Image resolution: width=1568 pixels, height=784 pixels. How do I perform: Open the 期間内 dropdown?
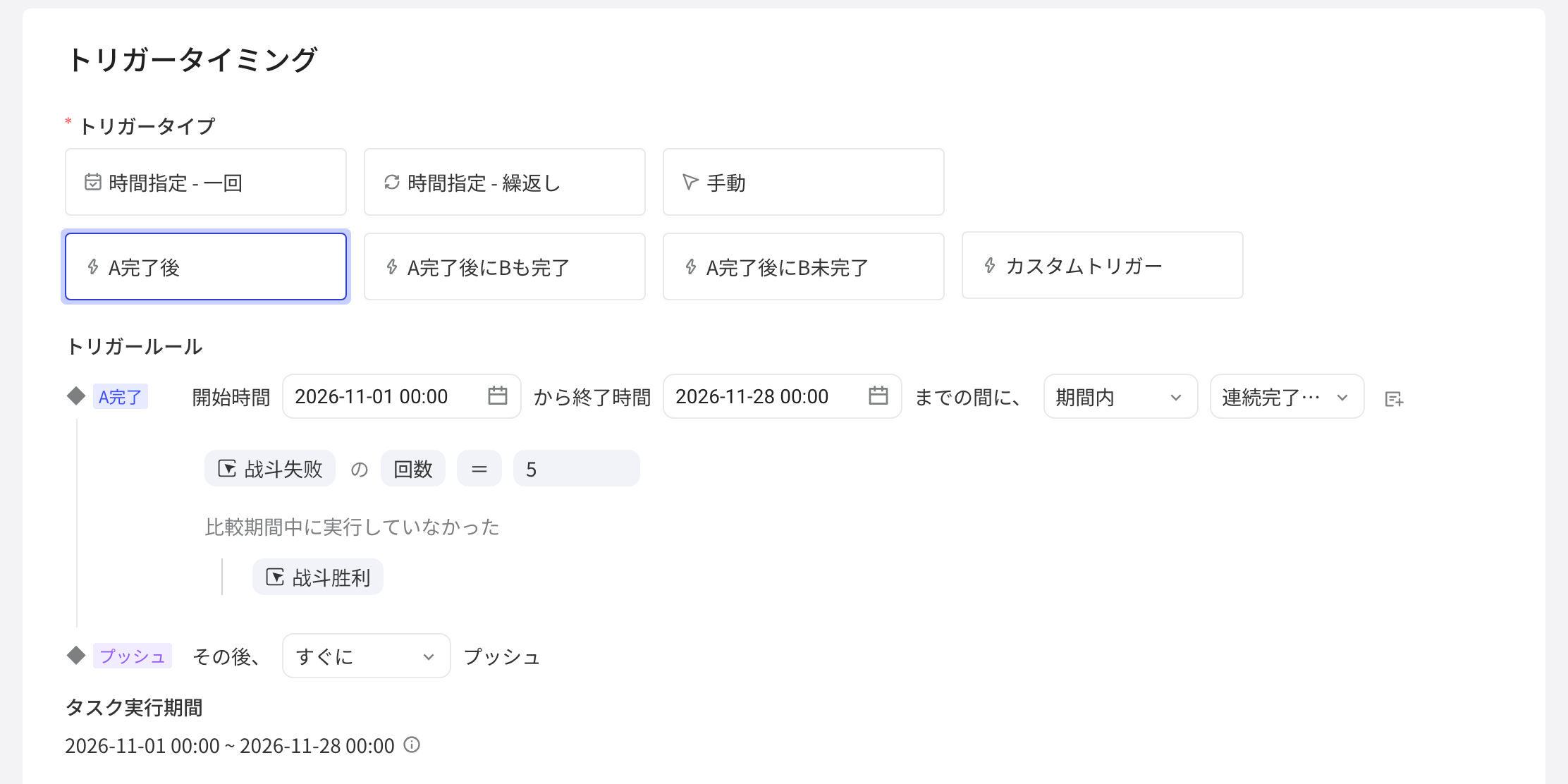pos(1121,396)
